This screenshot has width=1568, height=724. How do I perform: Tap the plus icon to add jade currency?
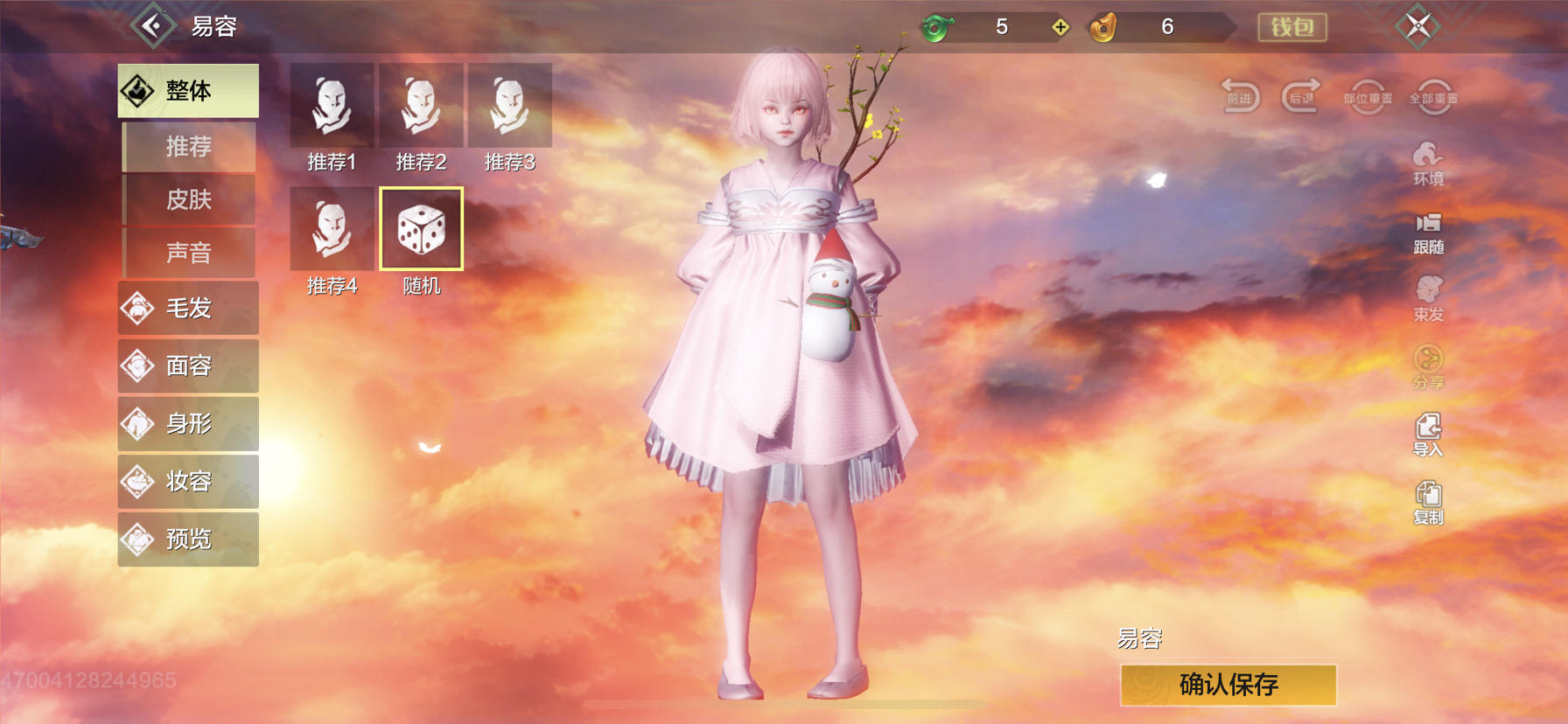[x=1060, y=27]
